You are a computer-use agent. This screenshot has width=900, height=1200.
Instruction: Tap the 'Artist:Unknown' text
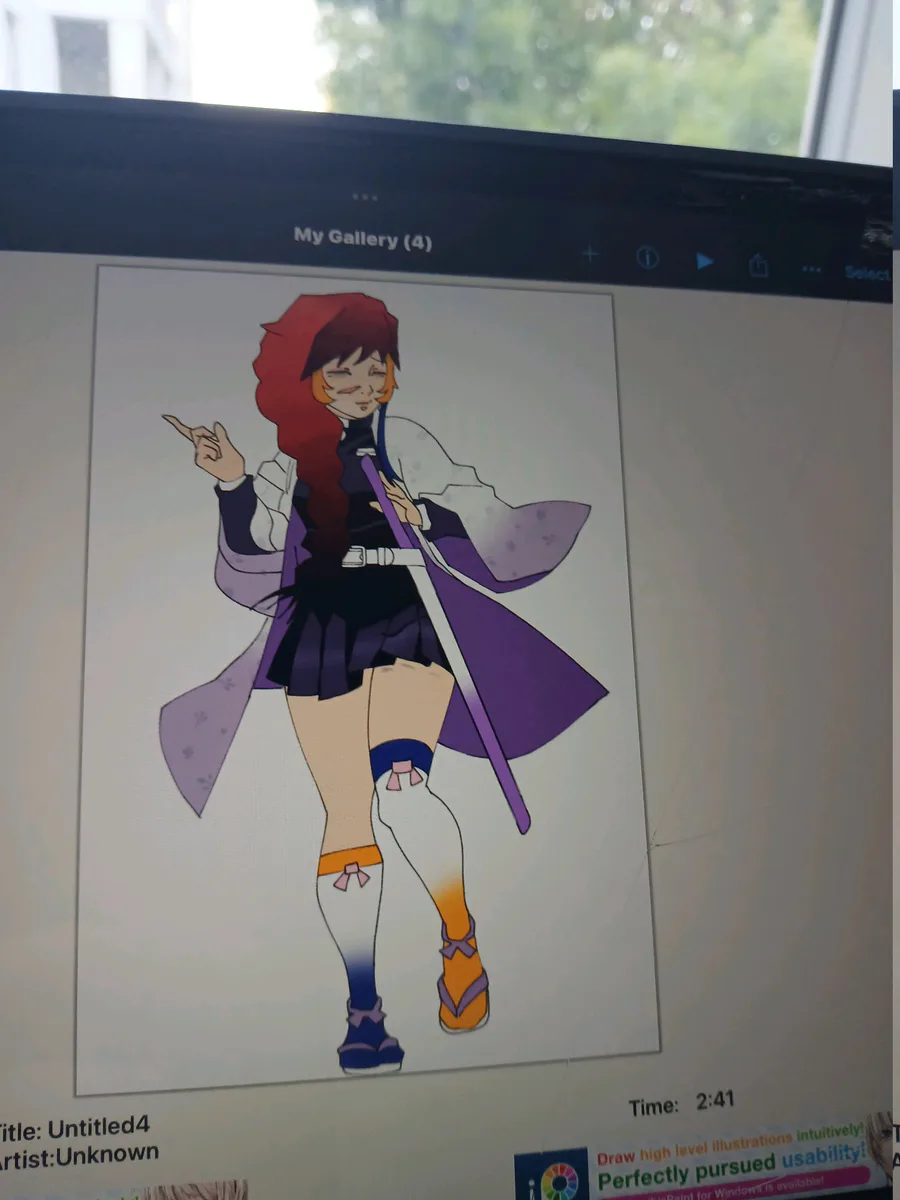78,1157
